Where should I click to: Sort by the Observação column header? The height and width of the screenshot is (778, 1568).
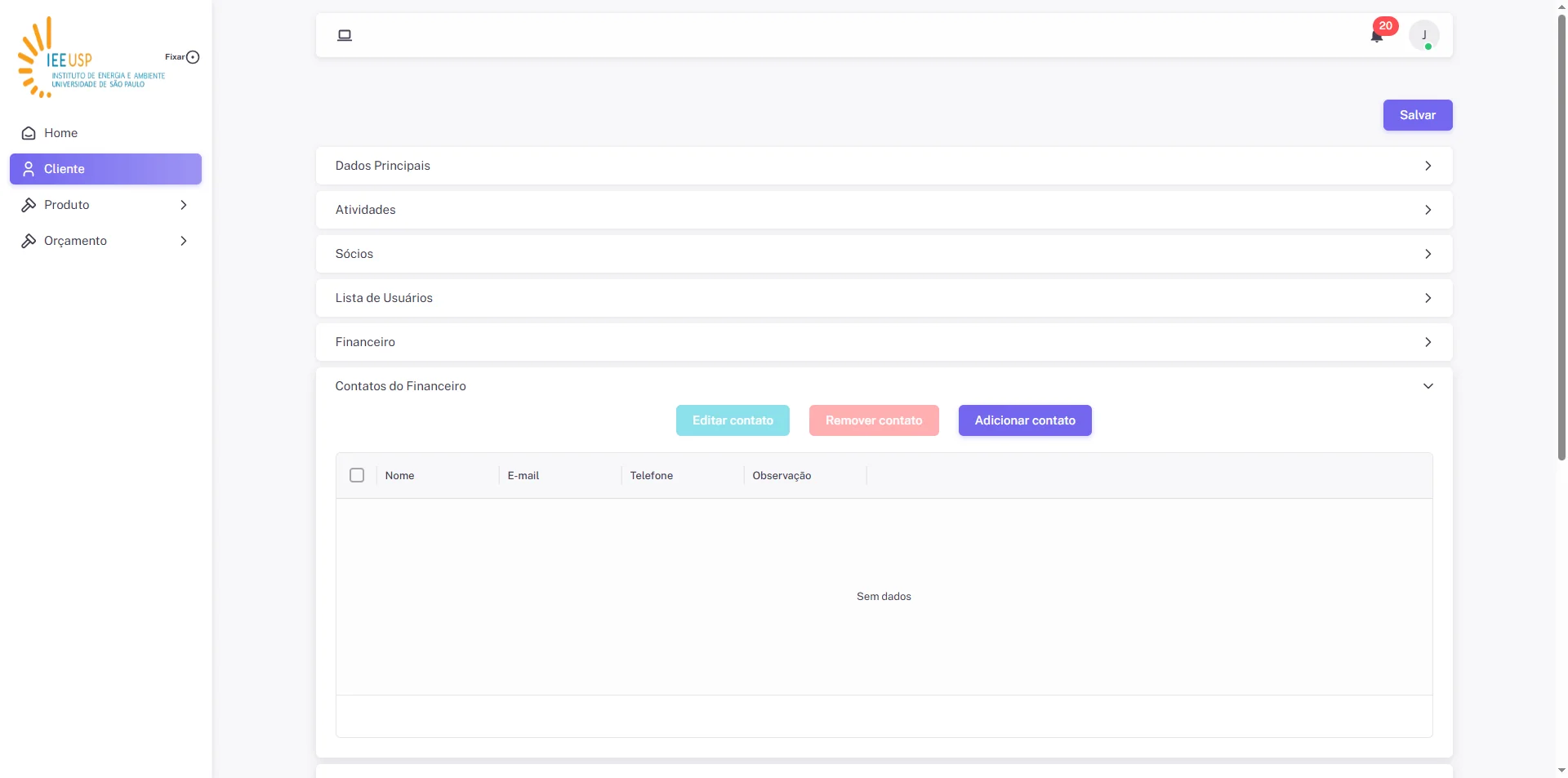click(805, 475)
